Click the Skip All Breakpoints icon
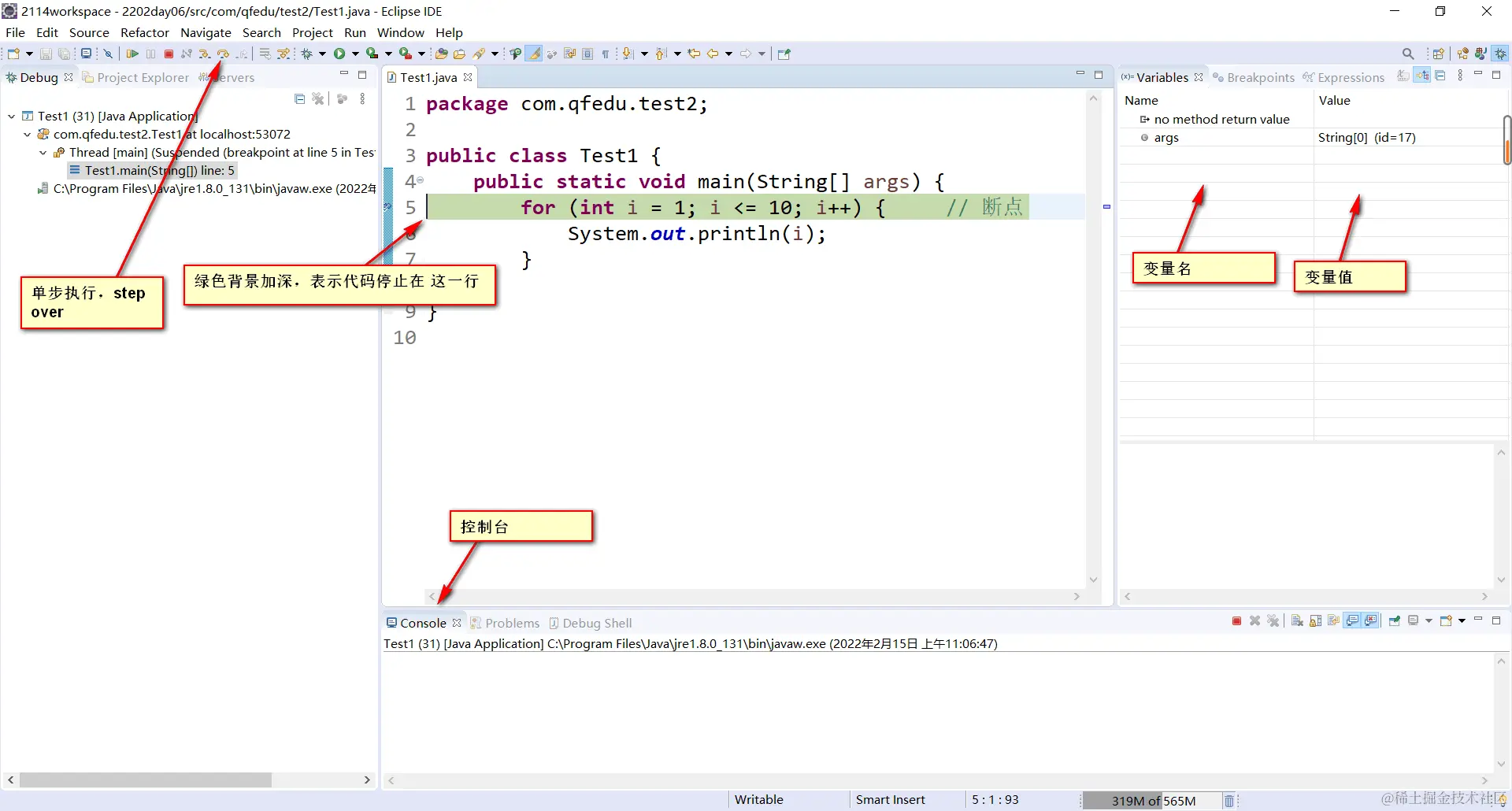Screen dimensions: 1512x811 pyautogui.click(x=108, y=54)
